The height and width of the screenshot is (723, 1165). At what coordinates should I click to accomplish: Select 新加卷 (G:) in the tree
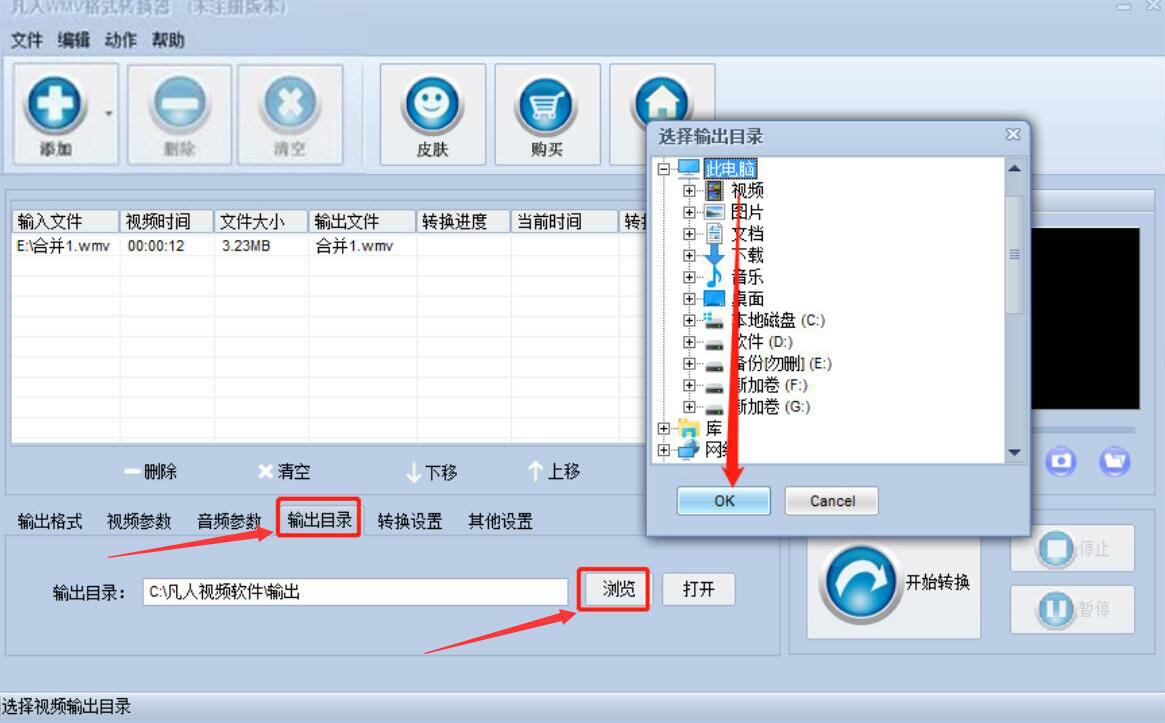click(x=771, y=407)
